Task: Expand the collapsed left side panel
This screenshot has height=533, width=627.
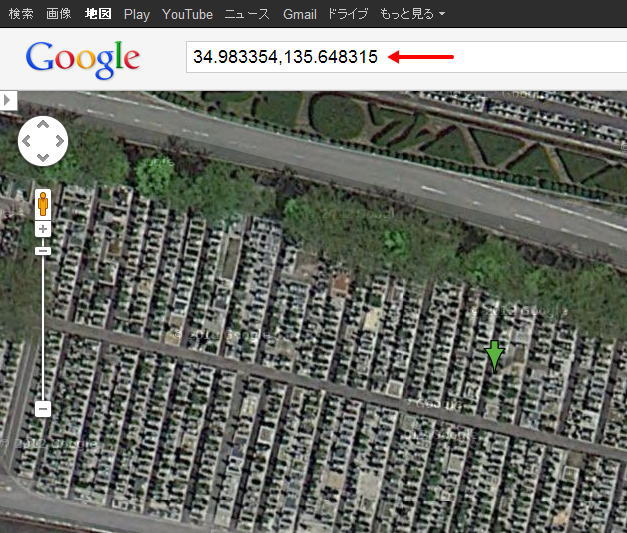Action: pos(8,100)
